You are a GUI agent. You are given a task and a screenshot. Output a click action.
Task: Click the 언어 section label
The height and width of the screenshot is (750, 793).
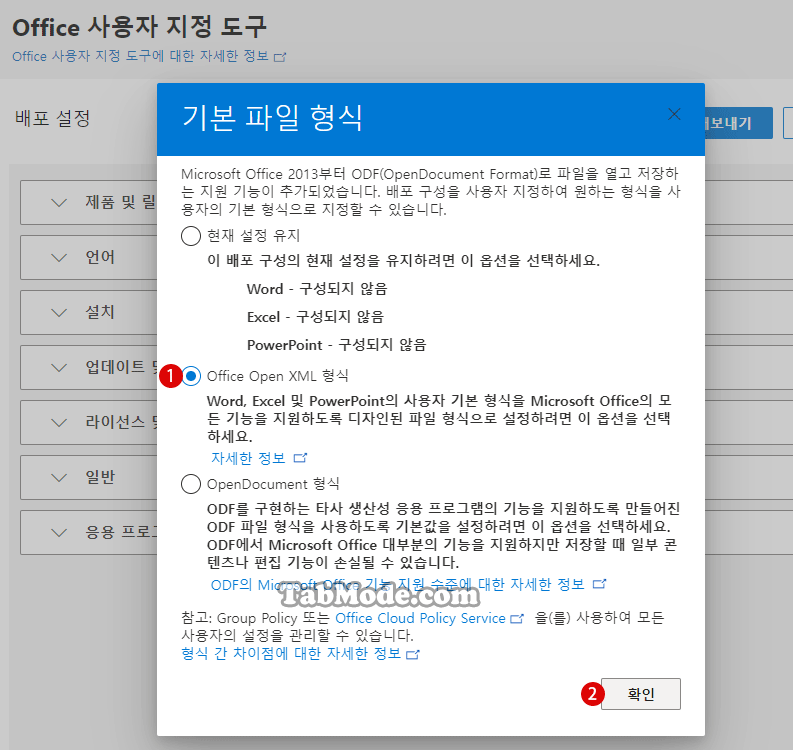tap(100, 257)
